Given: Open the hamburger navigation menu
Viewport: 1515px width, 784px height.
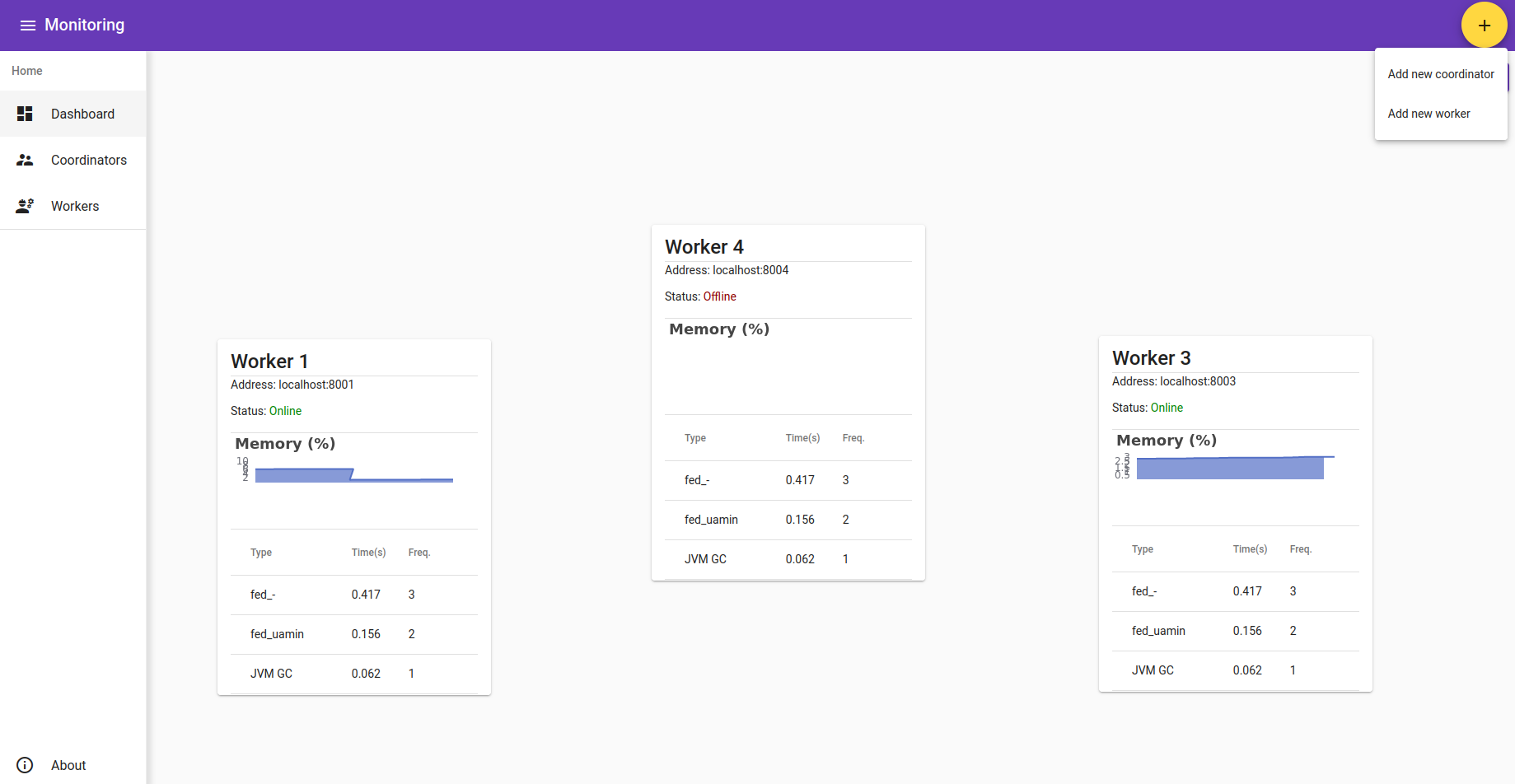Looking at the screenshot, I should coord(28,26).
